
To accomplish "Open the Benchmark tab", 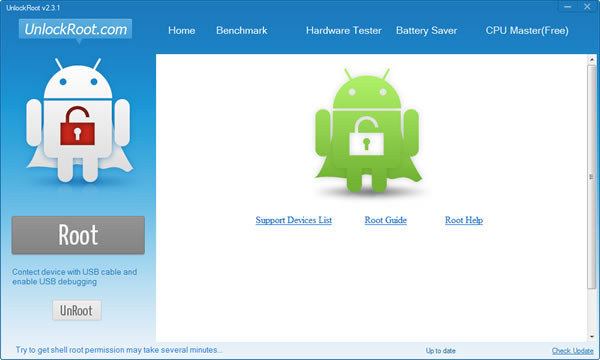I will [x=241, y=31].
